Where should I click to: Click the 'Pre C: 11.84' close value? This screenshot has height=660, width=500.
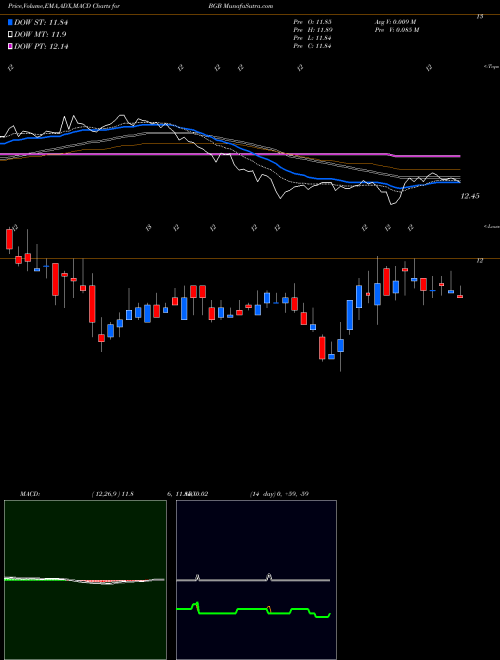(x=312, y=46)
